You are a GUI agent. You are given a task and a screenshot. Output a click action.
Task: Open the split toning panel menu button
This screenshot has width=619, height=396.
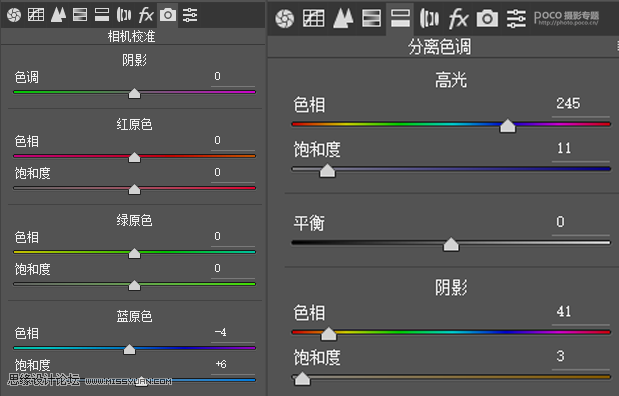point(617,46)
